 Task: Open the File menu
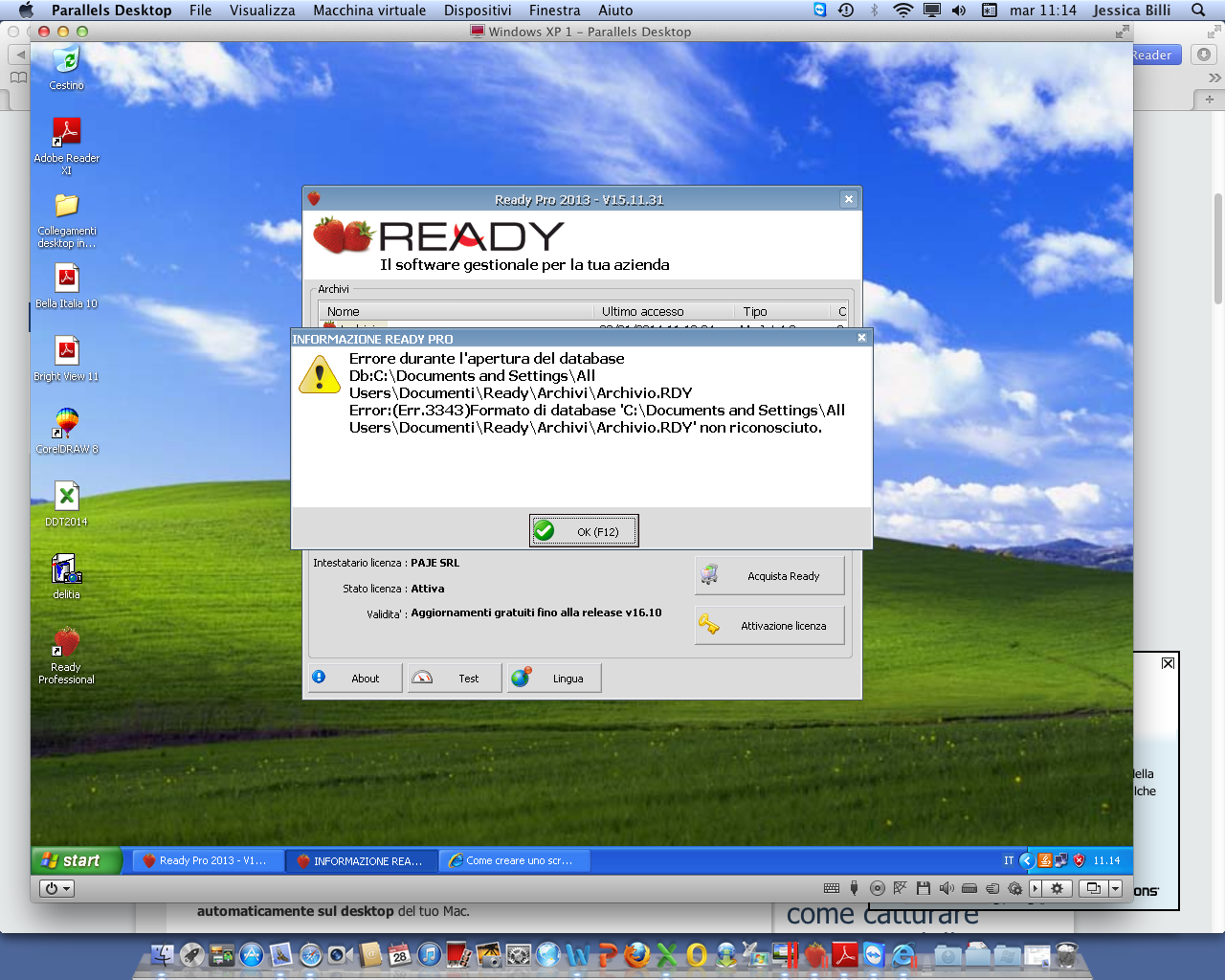(x=201, y=11)
